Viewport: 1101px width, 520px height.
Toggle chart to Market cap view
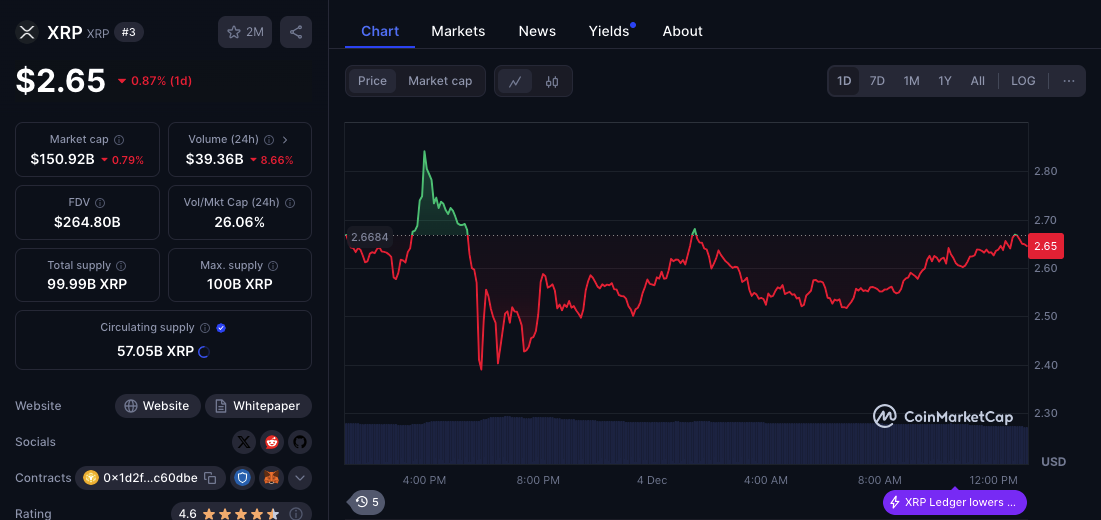pyautogui.click(x=440, y=81)
